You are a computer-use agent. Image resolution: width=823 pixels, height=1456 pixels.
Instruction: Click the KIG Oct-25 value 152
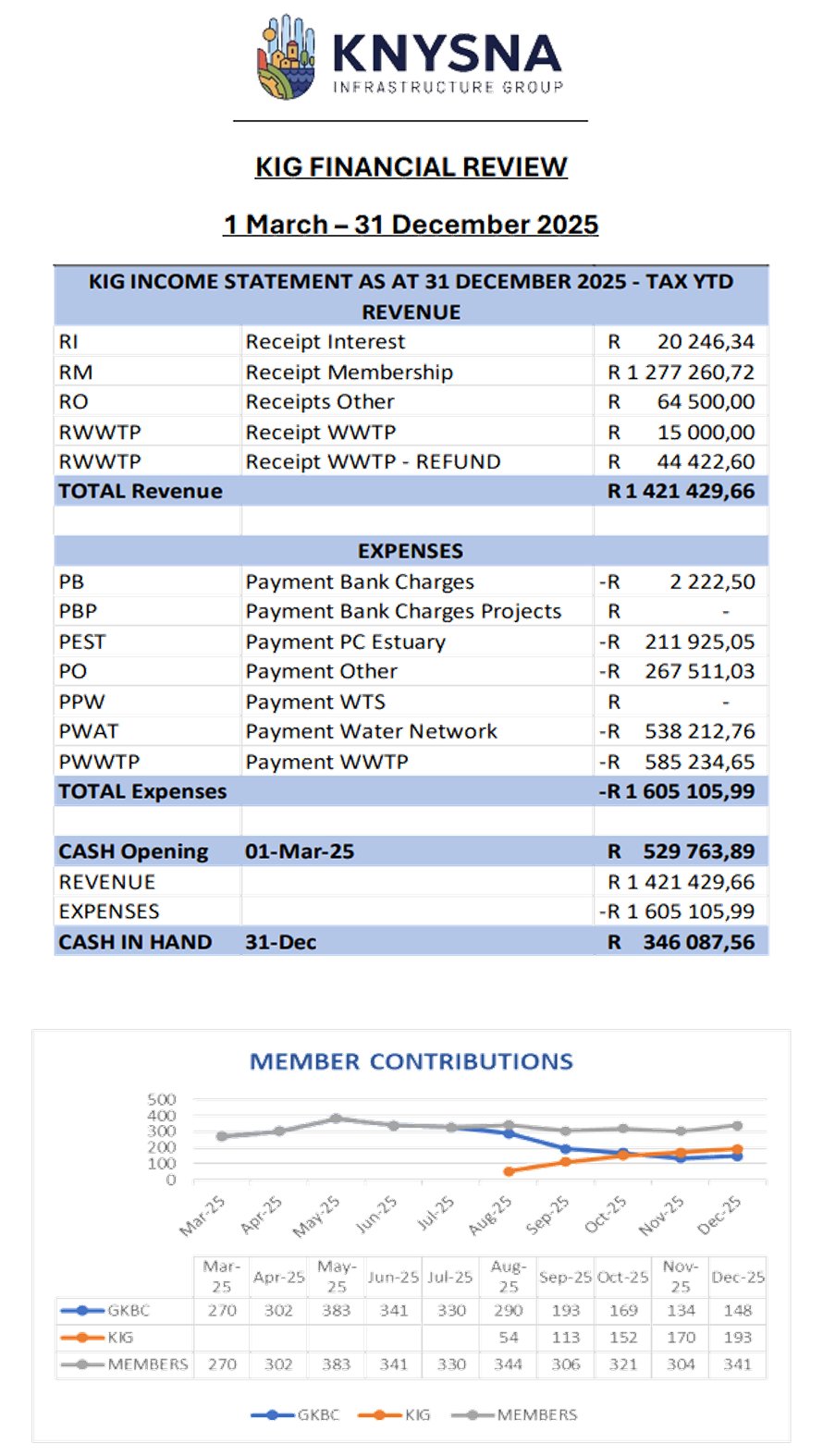coord(623,1338)
